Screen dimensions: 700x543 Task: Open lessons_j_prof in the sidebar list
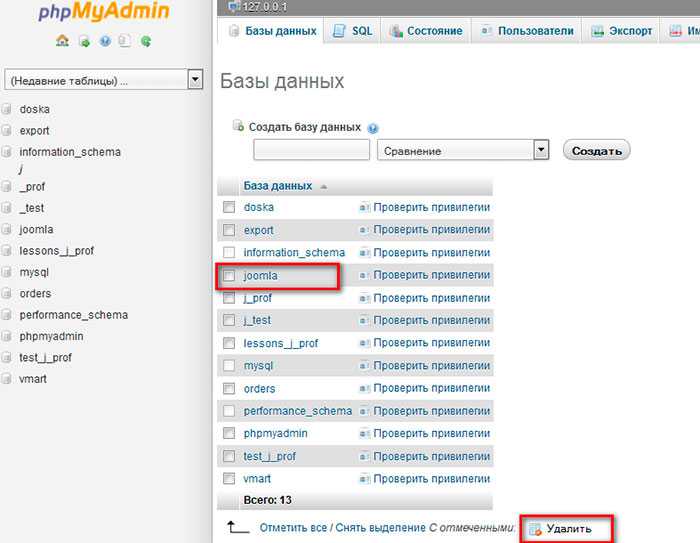point(57,251)
